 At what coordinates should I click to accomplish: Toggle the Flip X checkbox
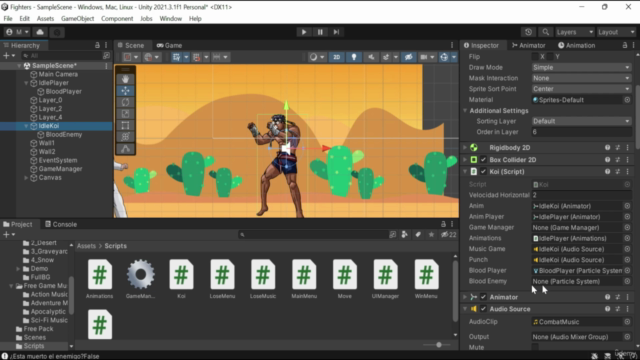click(x=535, y=57)
